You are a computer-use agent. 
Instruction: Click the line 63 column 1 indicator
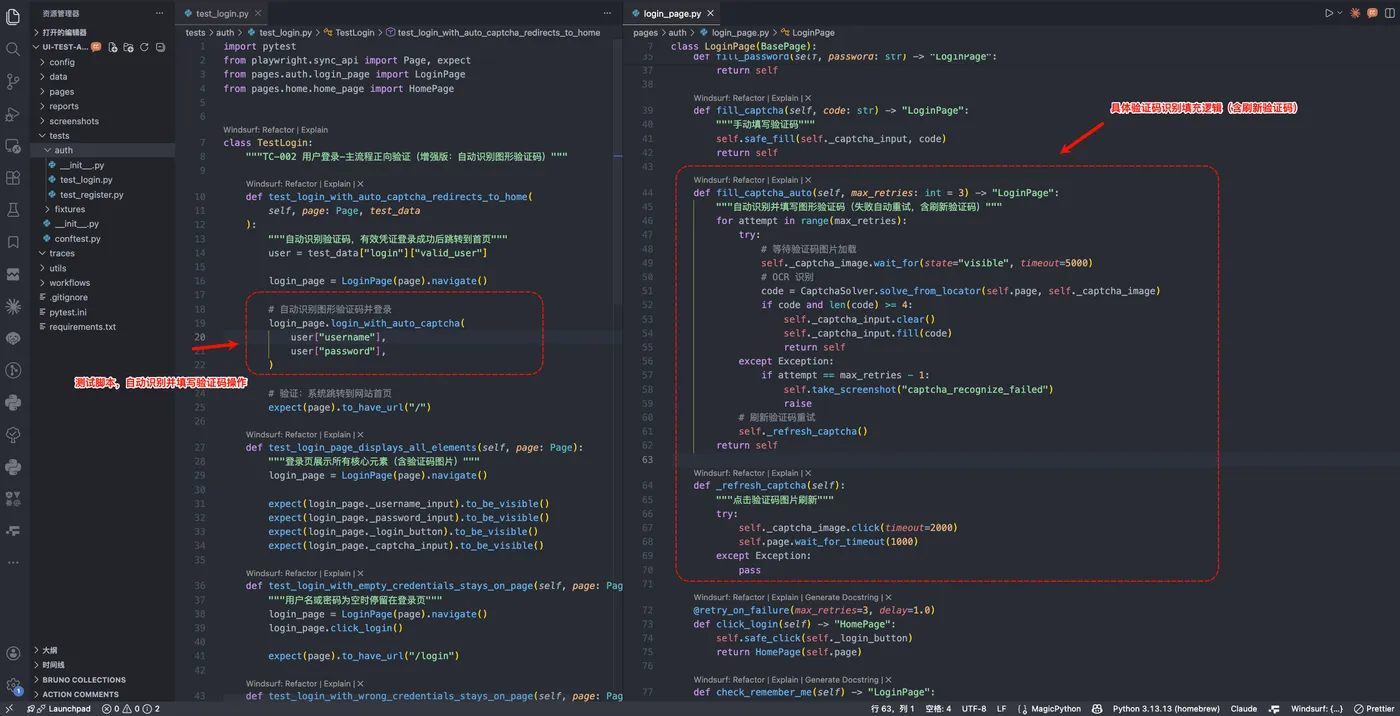[891, 708]
